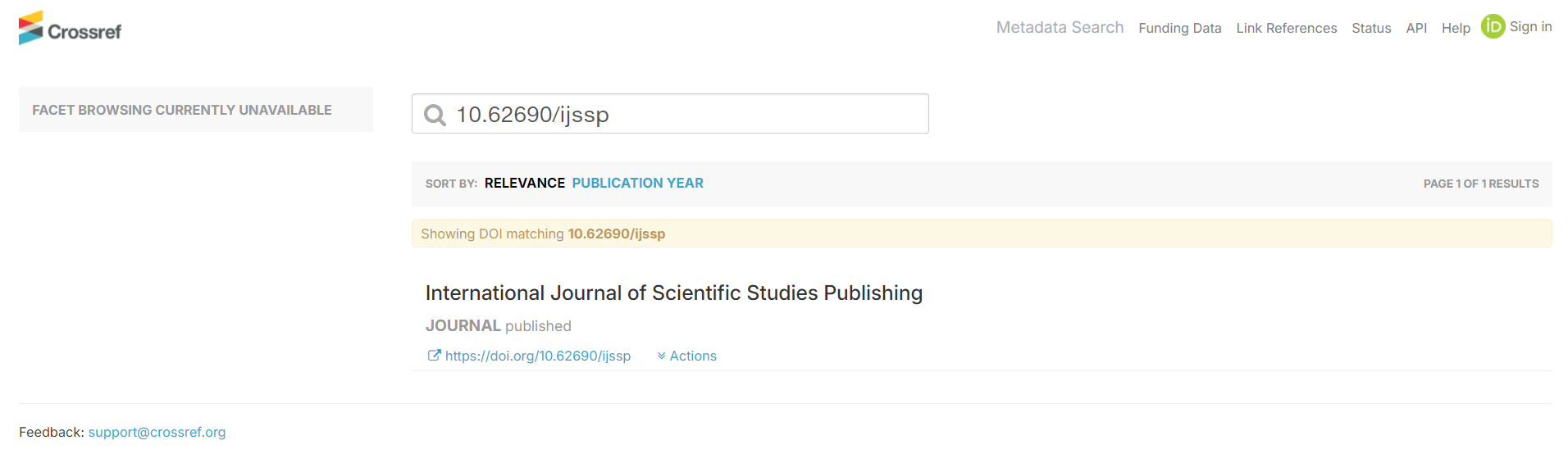The image size is (1568, 463).
Task: Go to Link References
Action: click(x=1286, y=28)
